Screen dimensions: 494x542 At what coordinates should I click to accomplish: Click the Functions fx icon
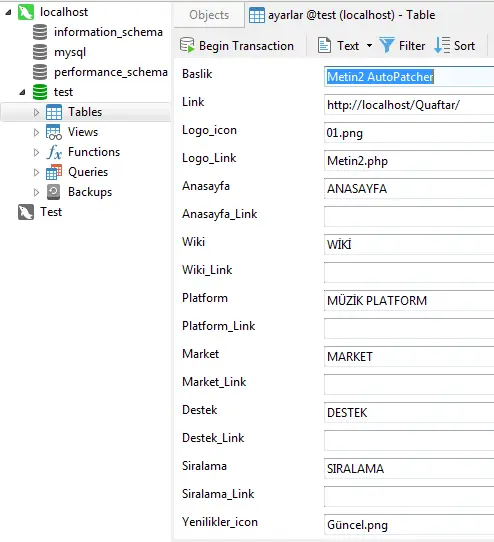click(54, 152)
